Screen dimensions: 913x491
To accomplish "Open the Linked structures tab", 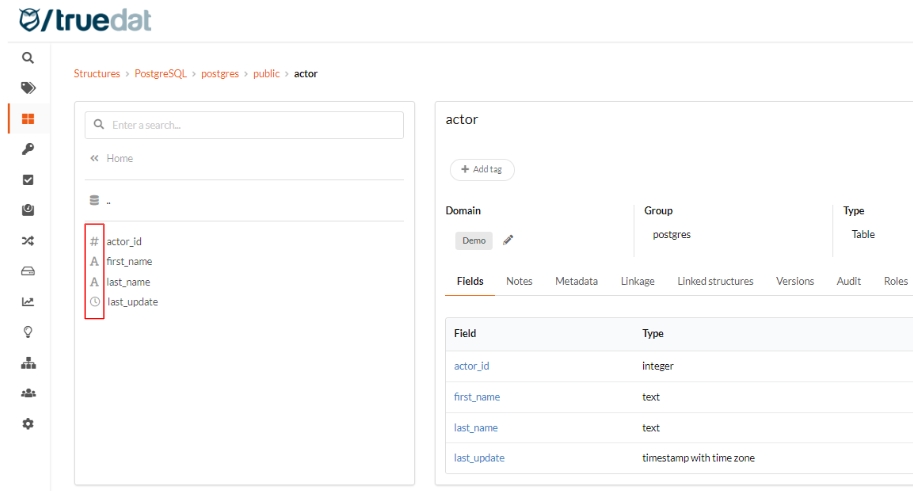I will [715, 281].
